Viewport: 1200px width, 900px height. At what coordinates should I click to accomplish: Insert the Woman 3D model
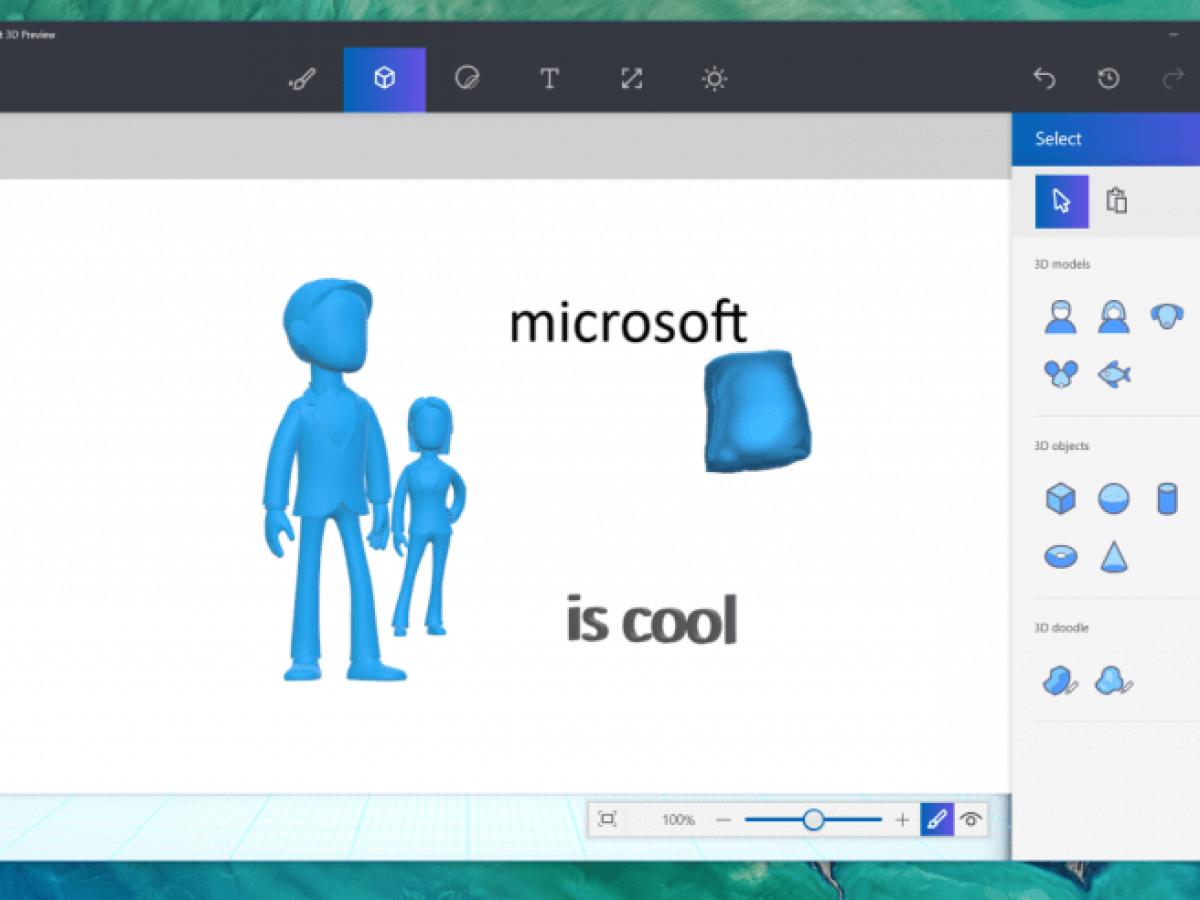pyautogui.click(x=1113, y=318)
